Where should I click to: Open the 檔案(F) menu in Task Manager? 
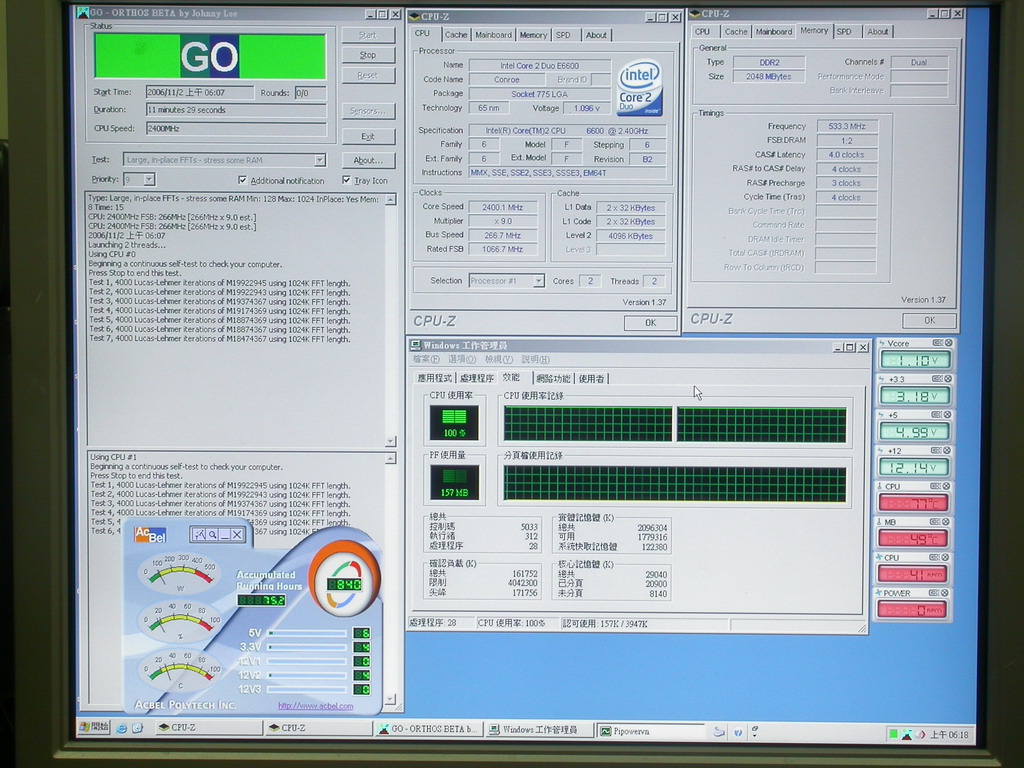[x=426, y=359]
